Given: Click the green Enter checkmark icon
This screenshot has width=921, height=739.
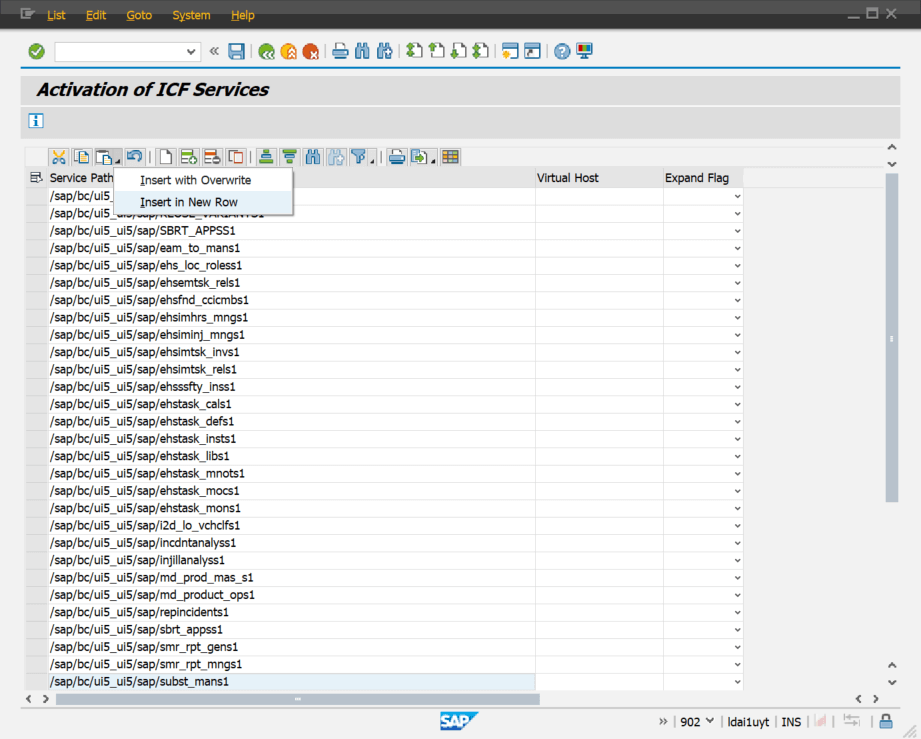Looking at the screenshot, I should point(36,52).
